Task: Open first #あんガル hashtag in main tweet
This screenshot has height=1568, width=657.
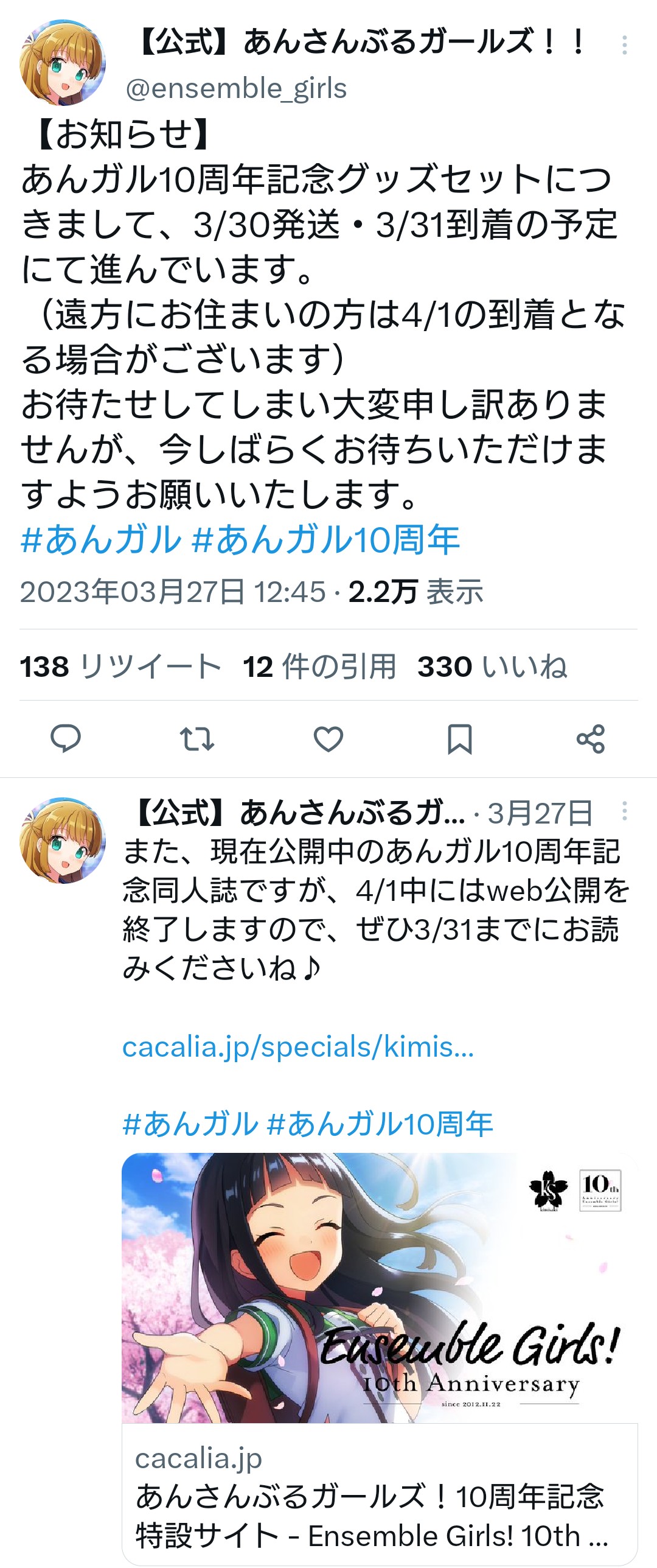Action: 101,539
